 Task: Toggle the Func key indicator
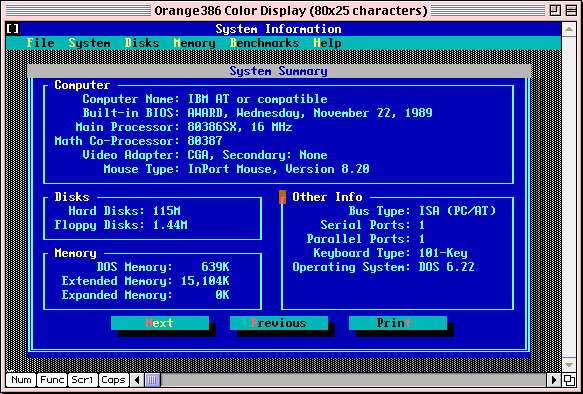[52, 380]
